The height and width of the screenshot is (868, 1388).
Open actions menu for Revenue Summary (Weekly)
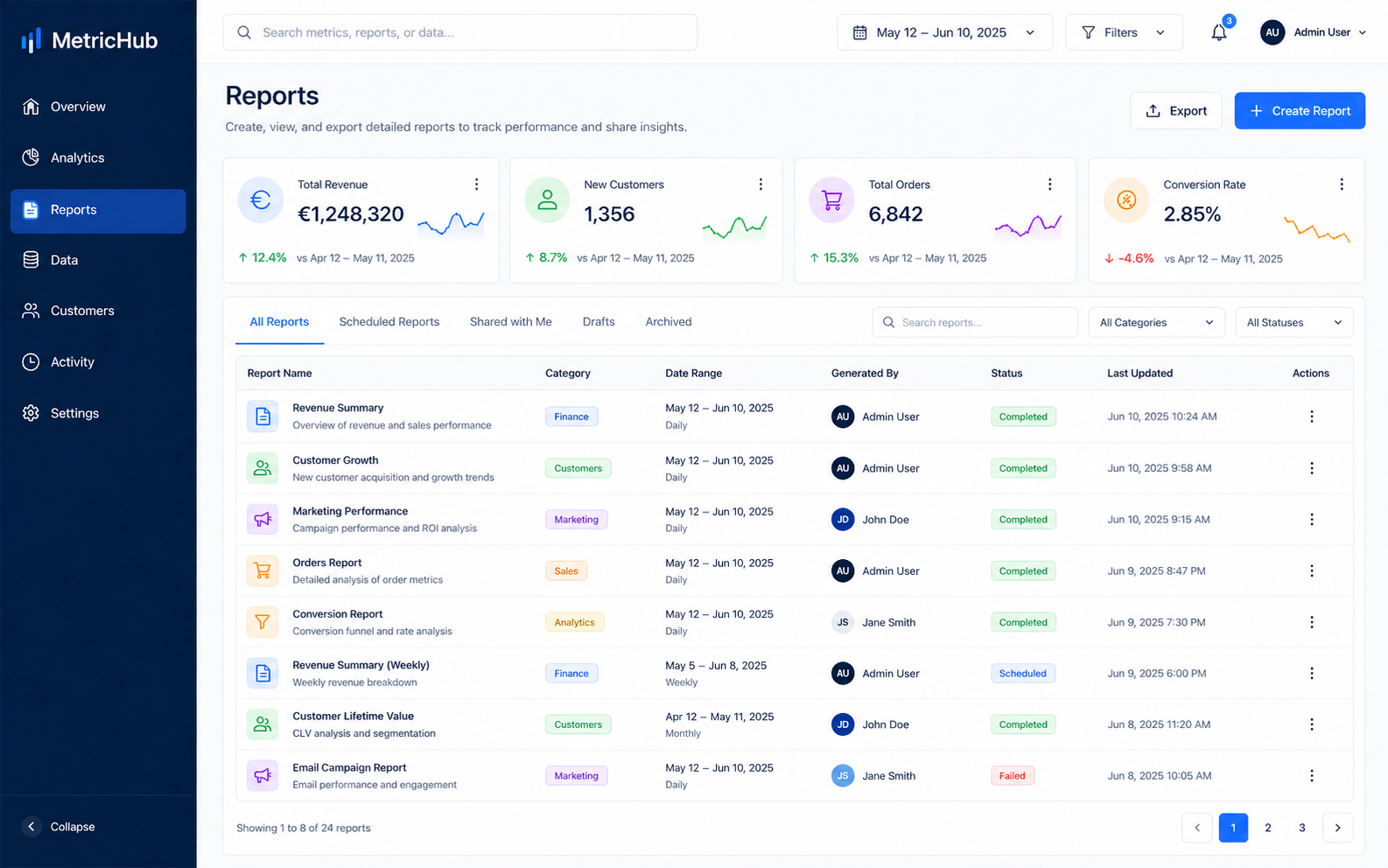click(1312, 674)
